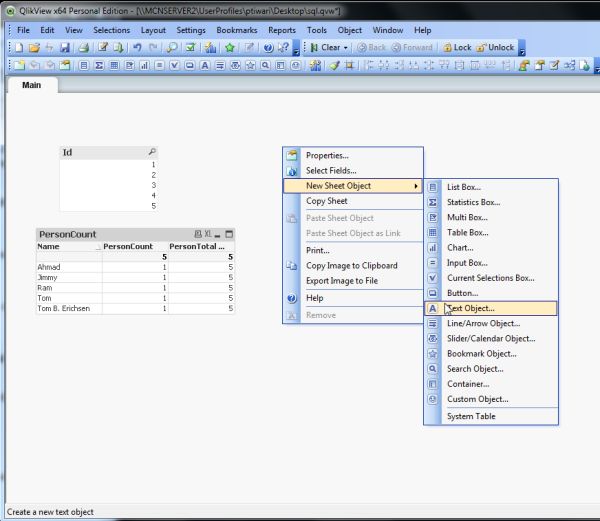
Task: Open Clear button dropdown arrow
Action: pos(346,48)
